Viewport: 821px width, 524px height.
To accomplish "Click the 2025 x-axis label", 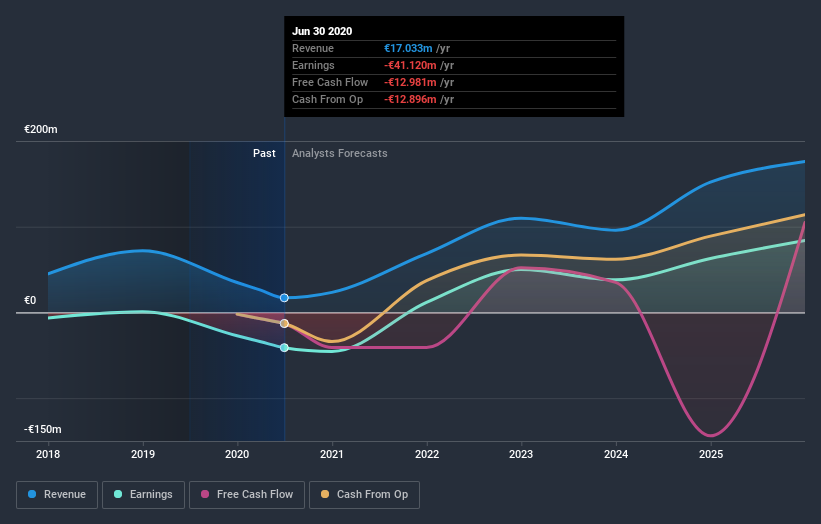I will (x=711, y=454).
